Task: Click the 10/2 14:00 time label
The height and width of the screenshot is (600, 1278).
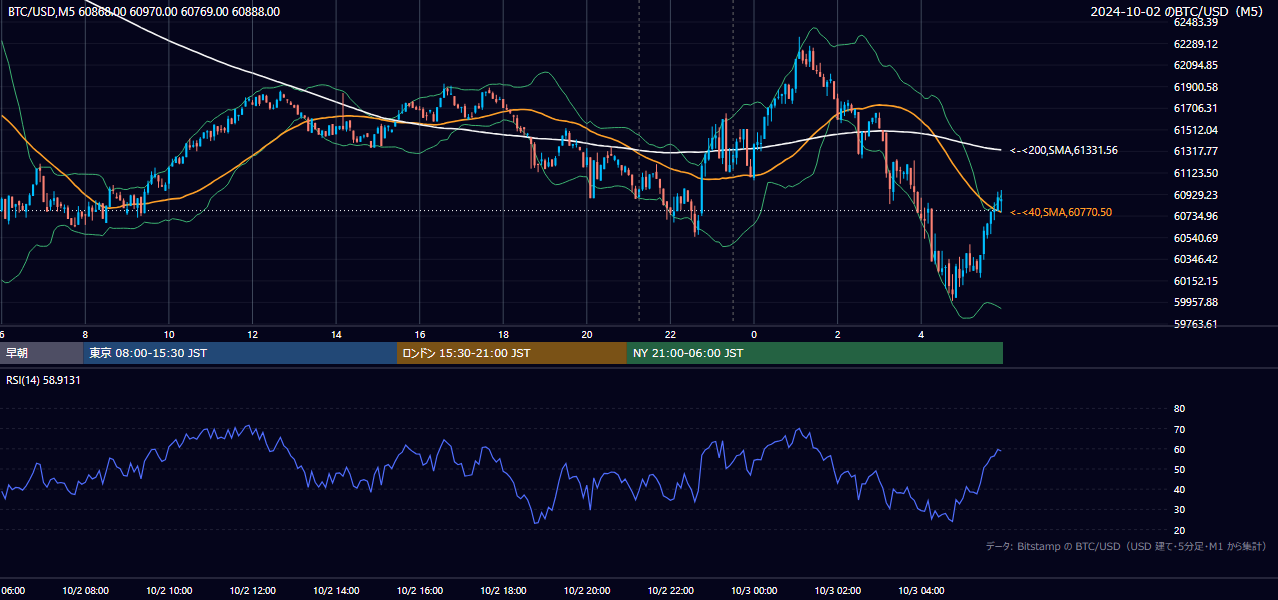Action: tap(336, 590)
